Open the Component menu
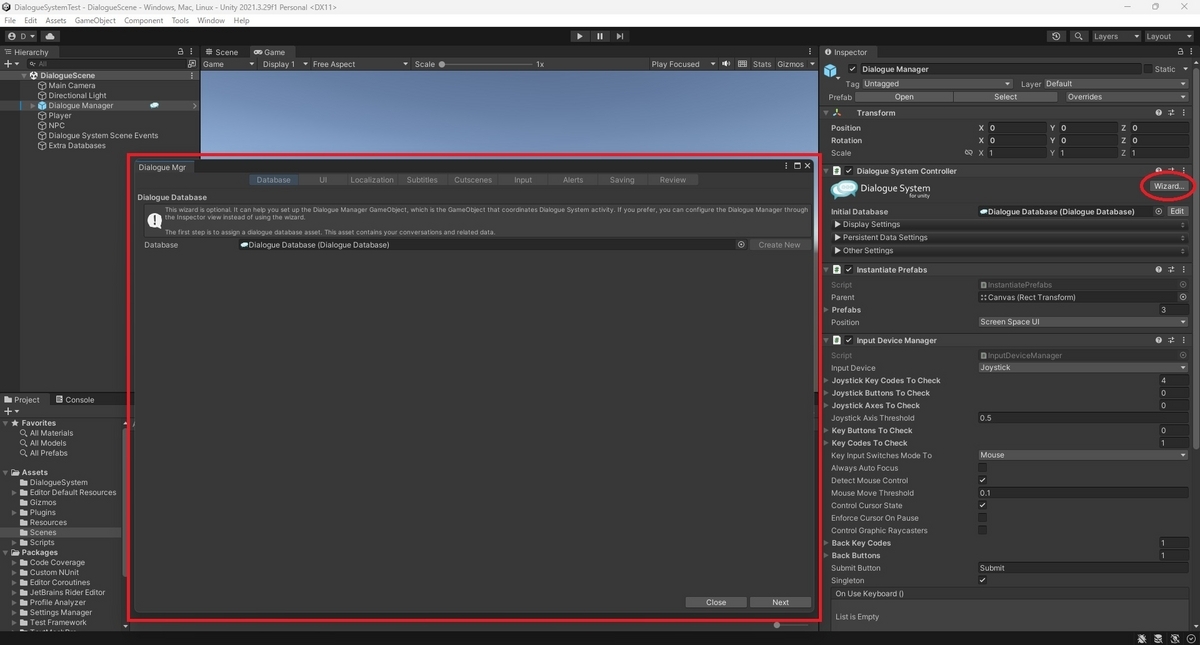 click(143, 20)
